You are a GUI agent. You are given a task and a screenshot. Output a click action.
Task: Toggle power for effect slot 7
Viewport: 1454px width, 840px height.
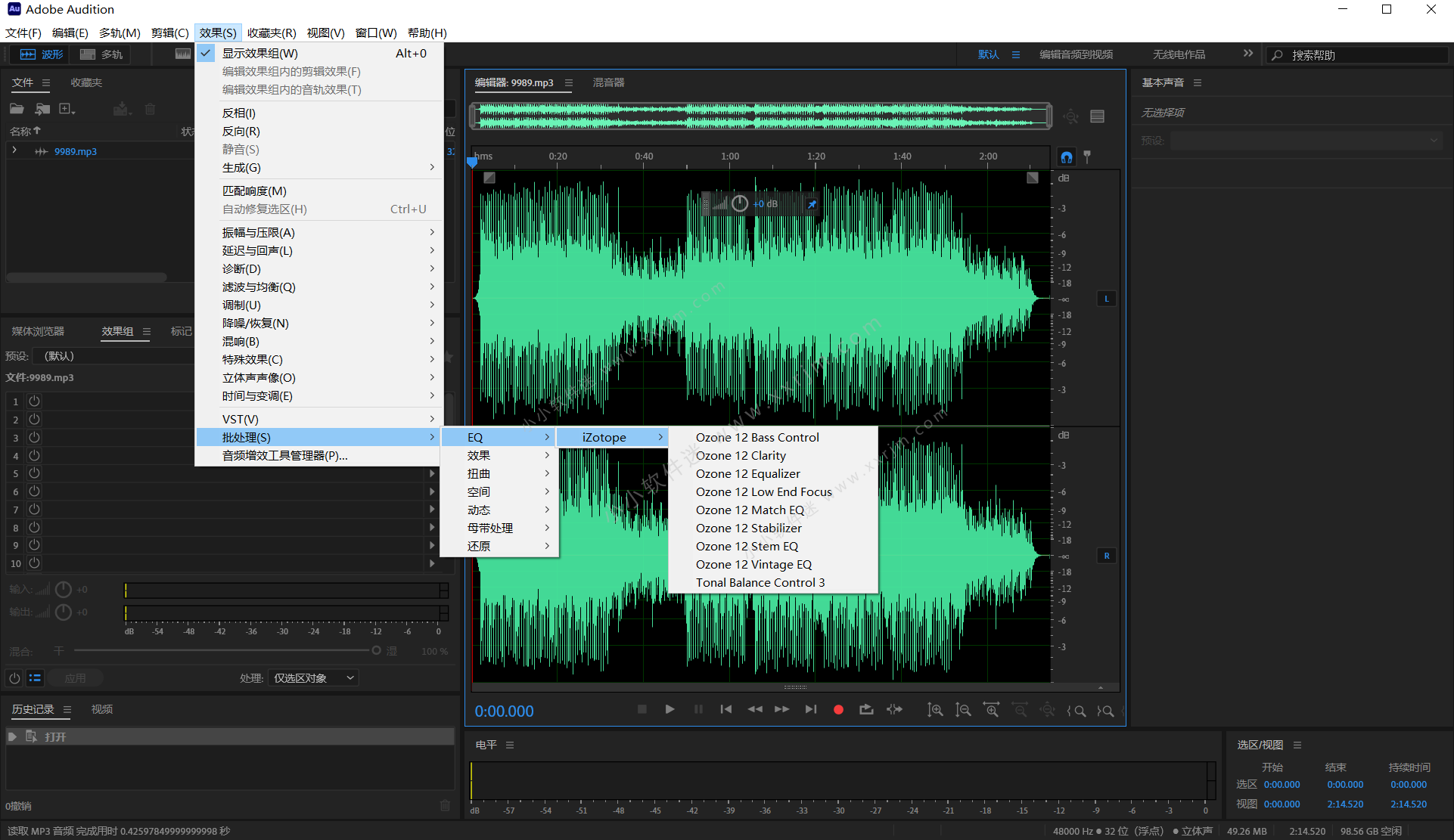point(34,510)
